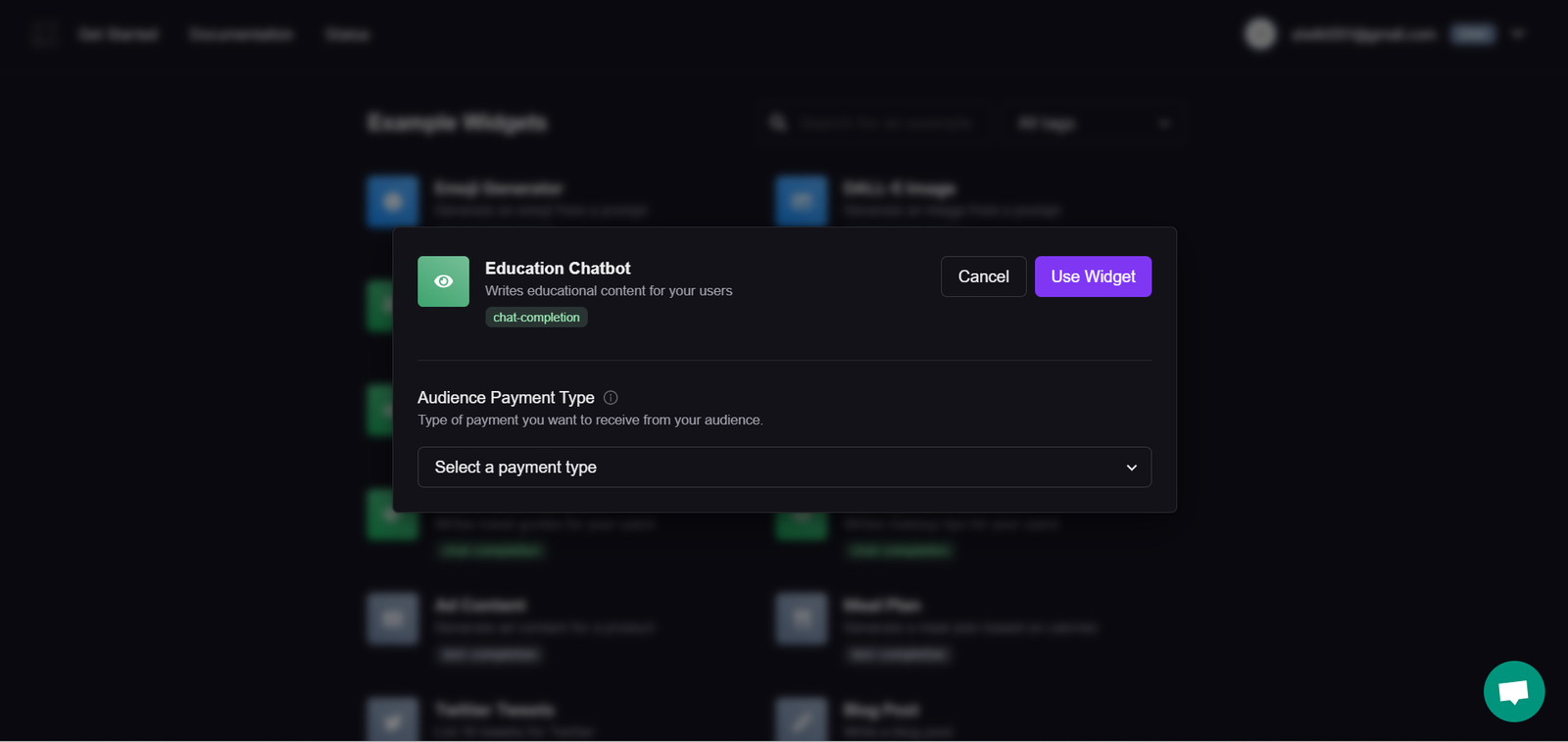Click the chat-completion tag
Image resolution: width=1568 pixels, height=742 pixels.
pos(536,318)
